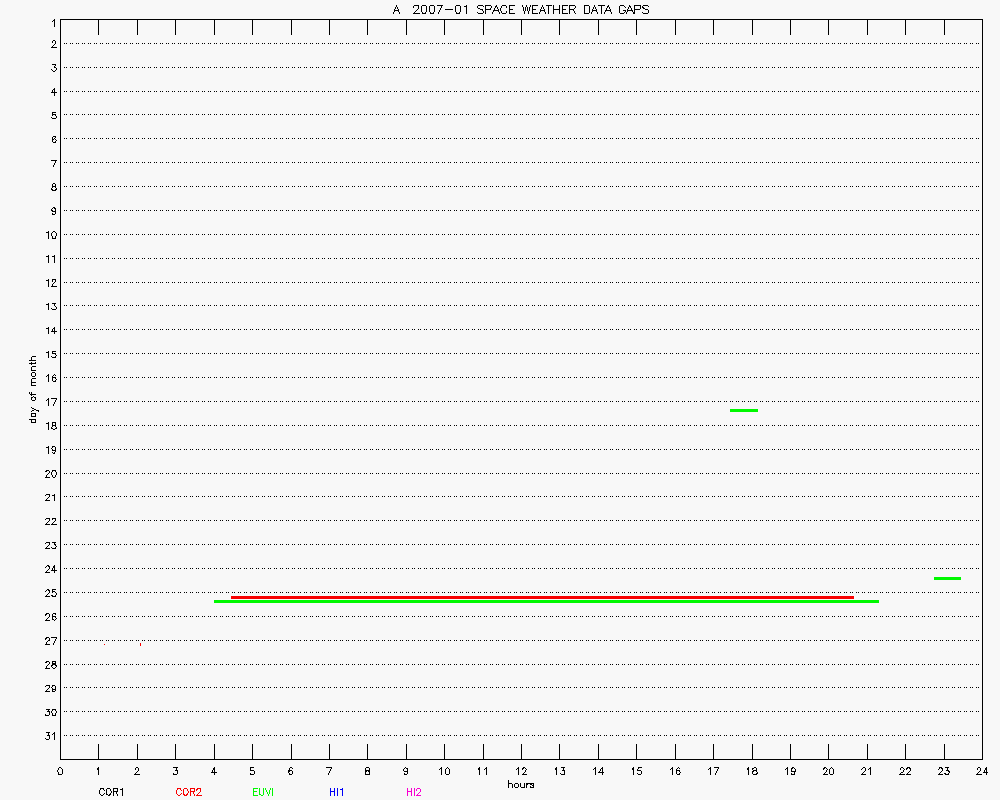Select the long red COR2 gap bar
The width and height of the screenshot is (1000, 800).
pos(542,597)
